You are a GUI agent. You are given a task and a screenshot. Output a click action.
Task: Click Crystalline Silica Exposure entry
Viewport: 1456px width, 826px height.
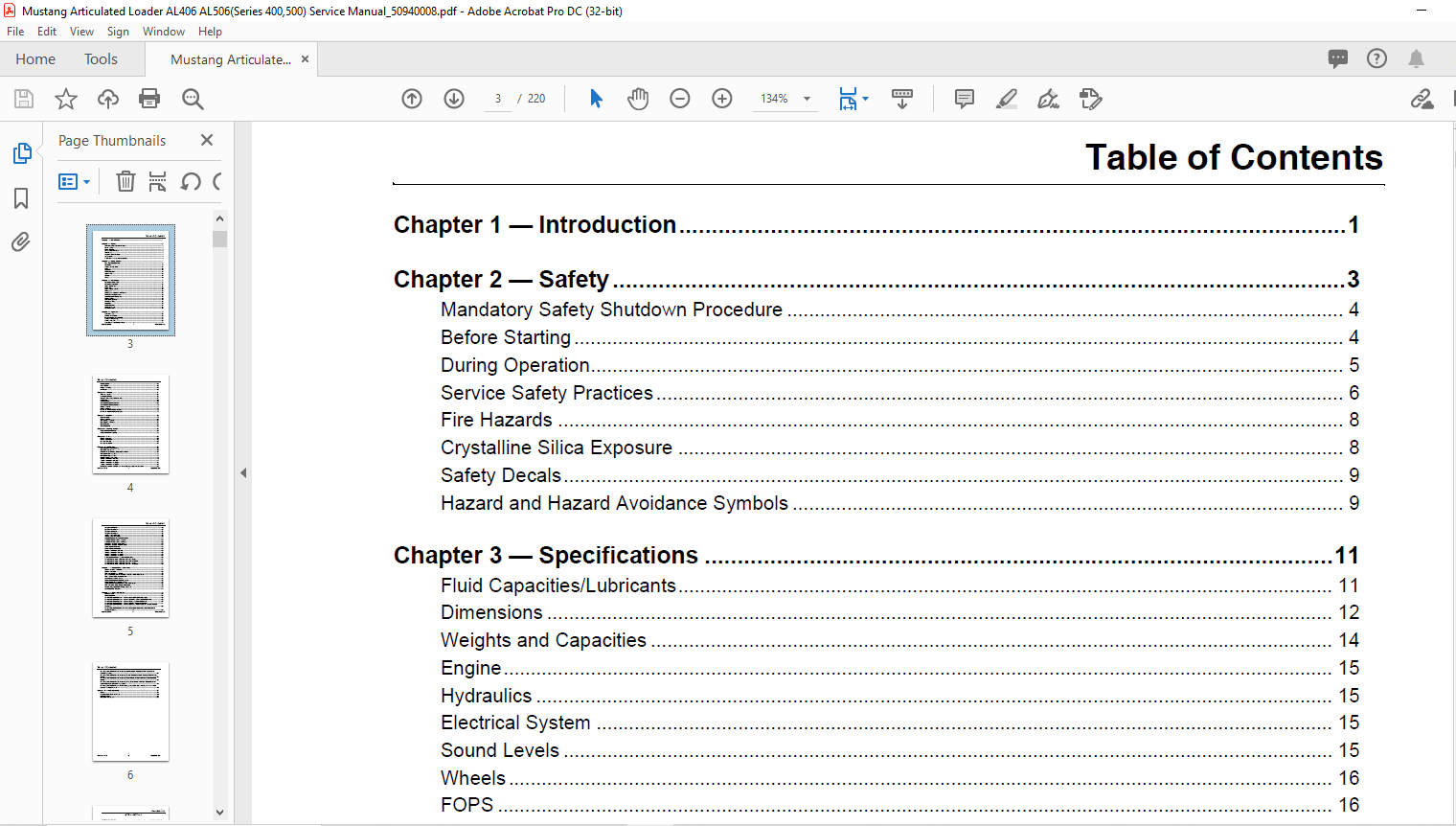click(x=899, y=447)
